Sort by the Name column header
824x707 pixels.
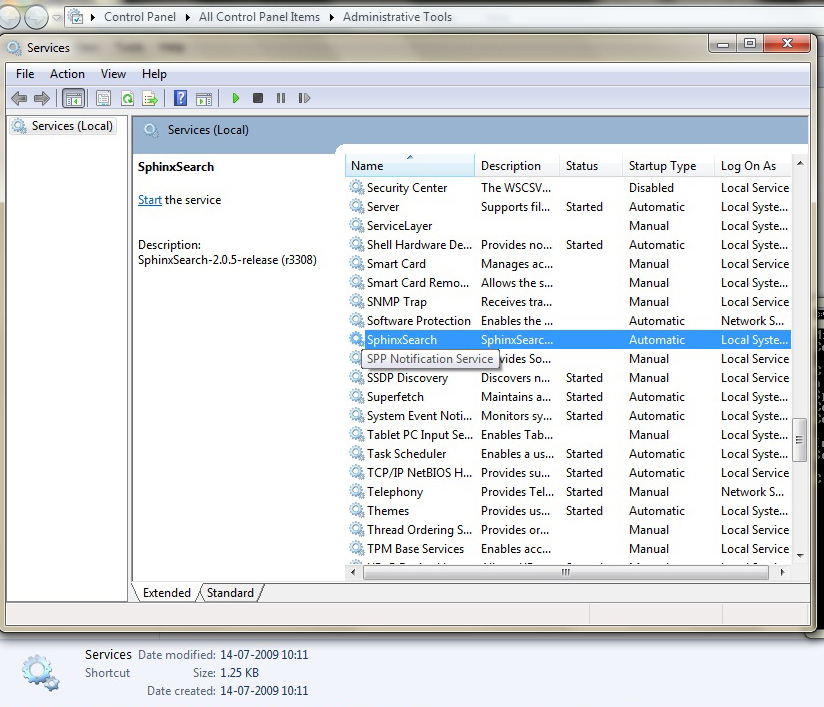click(x=410, y=166)
